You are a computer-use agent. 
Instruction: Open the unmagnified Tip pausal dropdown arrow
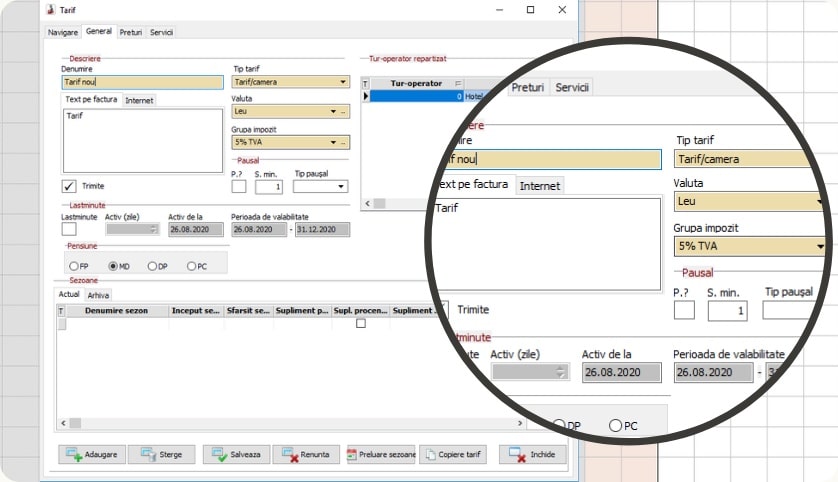(341, 186)
